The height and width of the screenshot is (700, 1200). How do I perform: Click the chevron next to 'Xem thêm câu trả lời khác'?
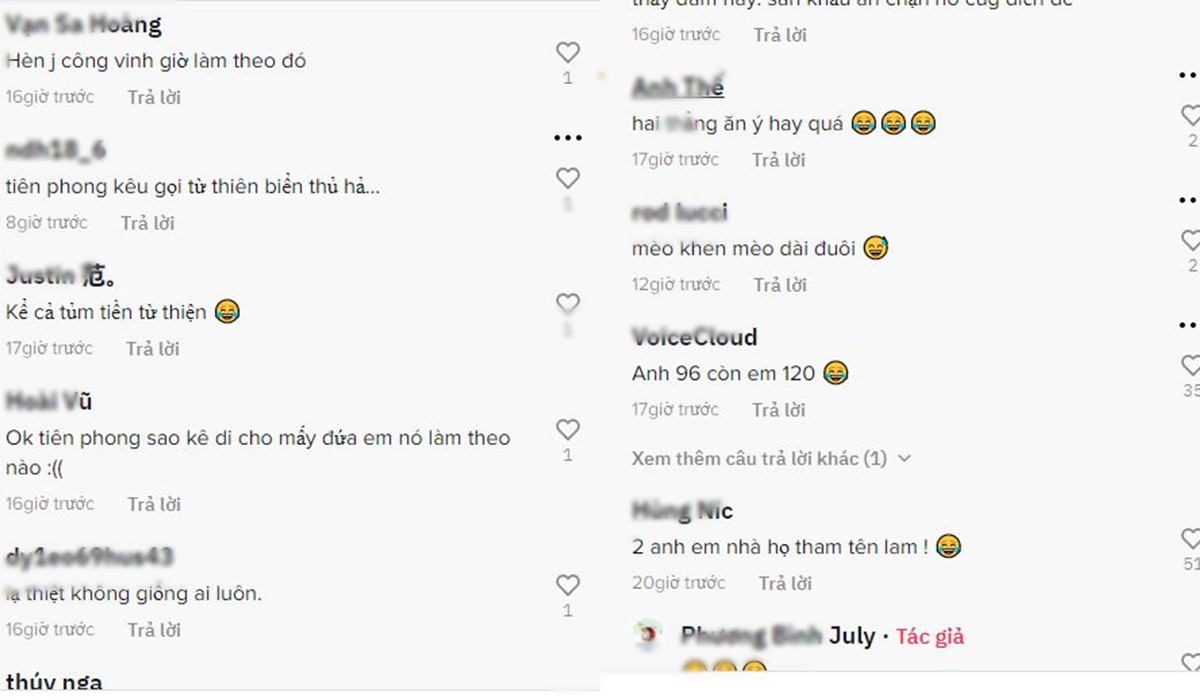904,458
